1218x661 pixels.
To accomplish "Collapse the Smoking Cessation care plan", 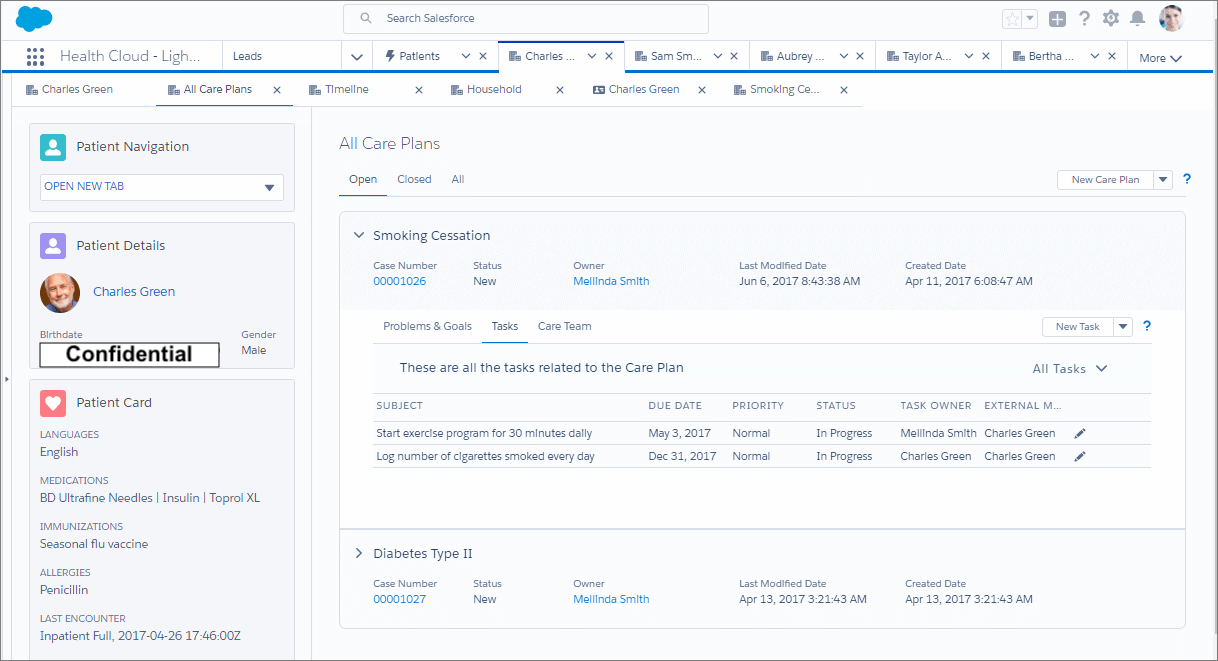I will (359, 236).
